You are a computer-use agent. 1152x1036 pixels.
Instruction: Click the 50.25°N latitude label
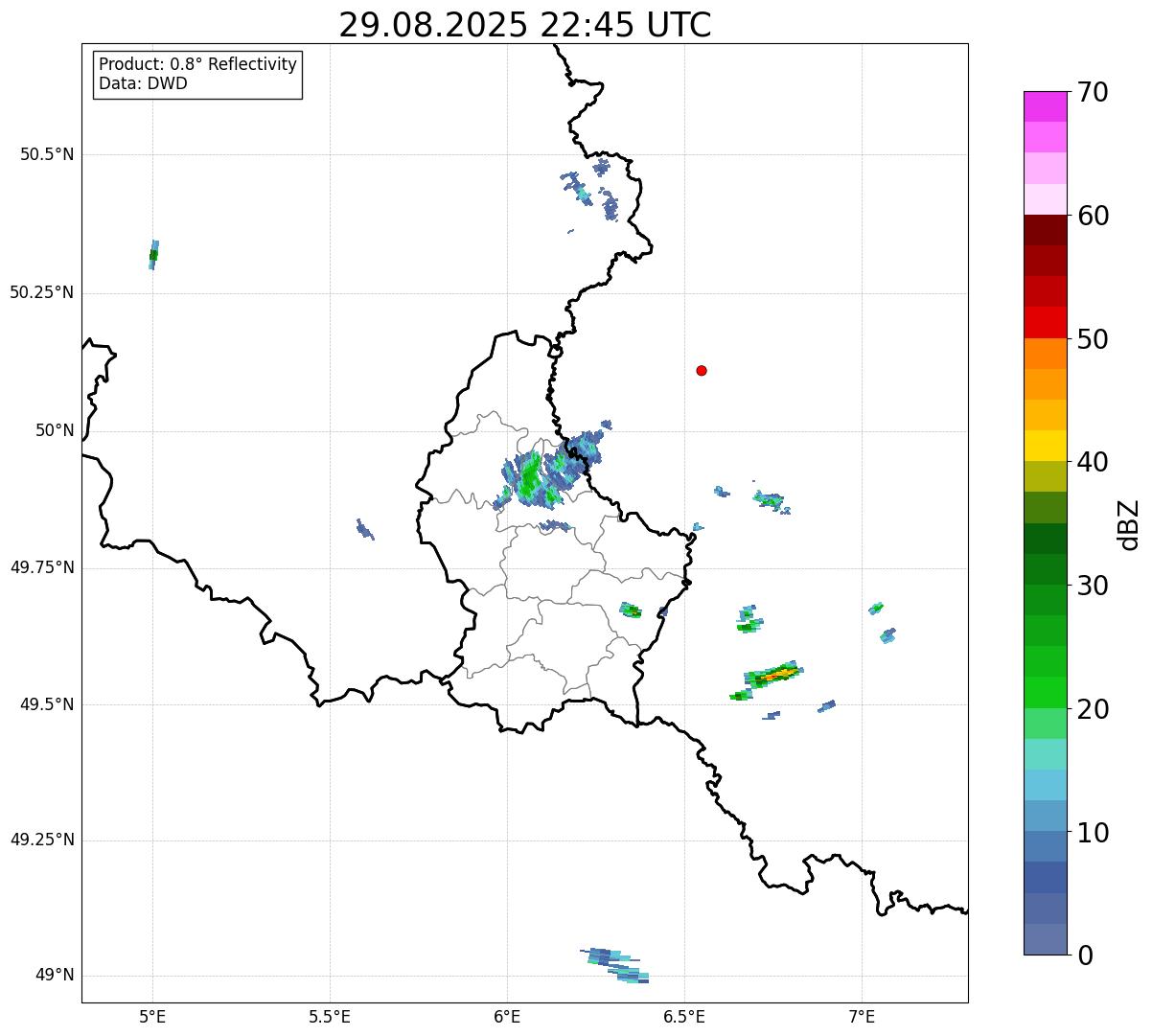pos(42,292)
